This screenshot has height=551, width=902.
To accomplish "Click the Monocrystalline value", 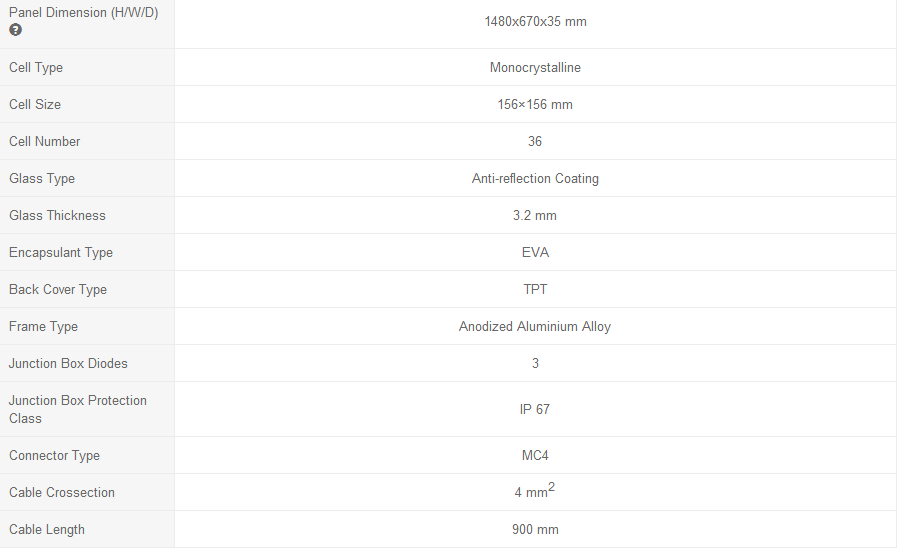I will (535, 68).
